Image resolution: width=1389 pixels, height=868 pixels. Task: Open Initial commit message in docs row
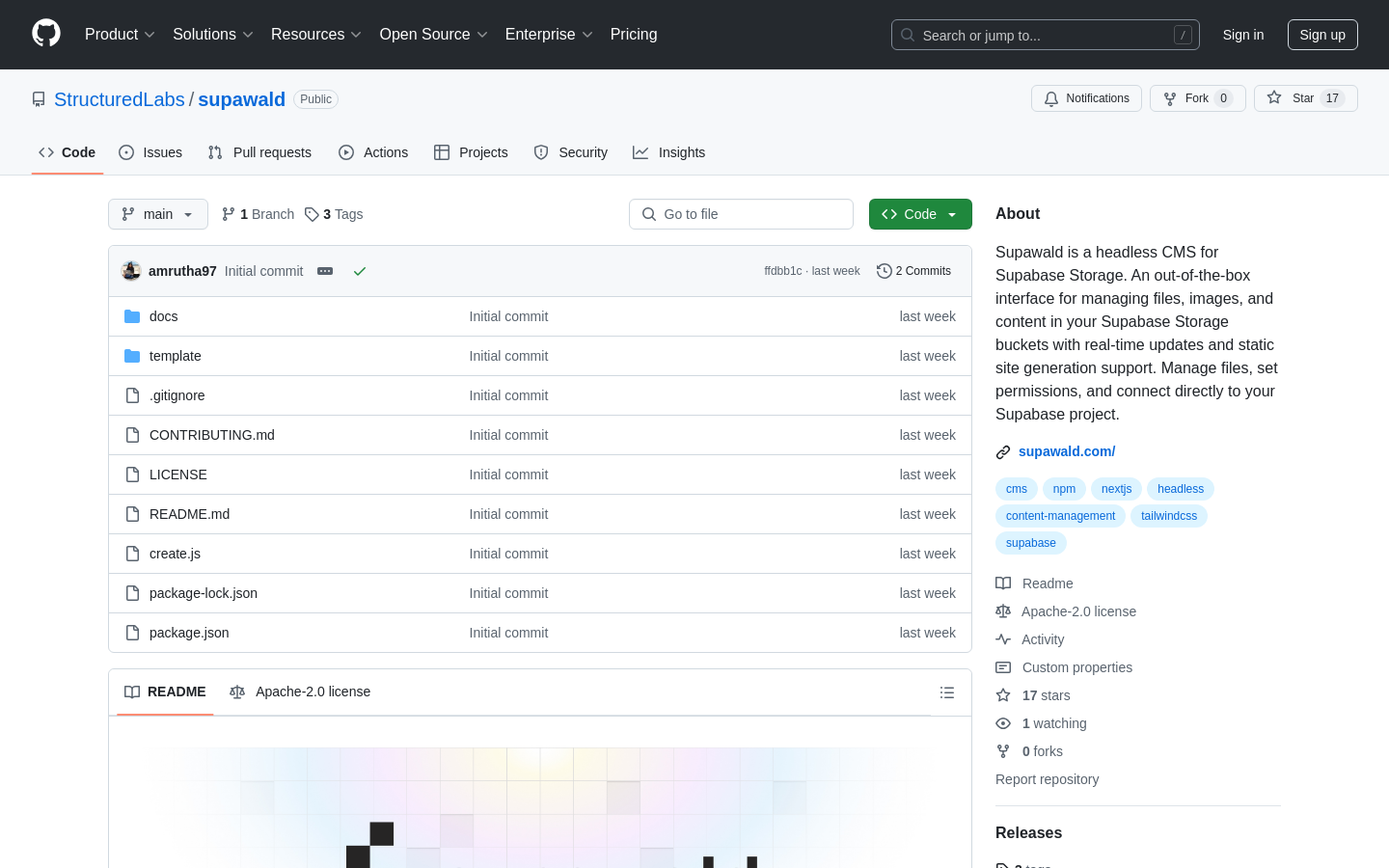coord(508,316)
